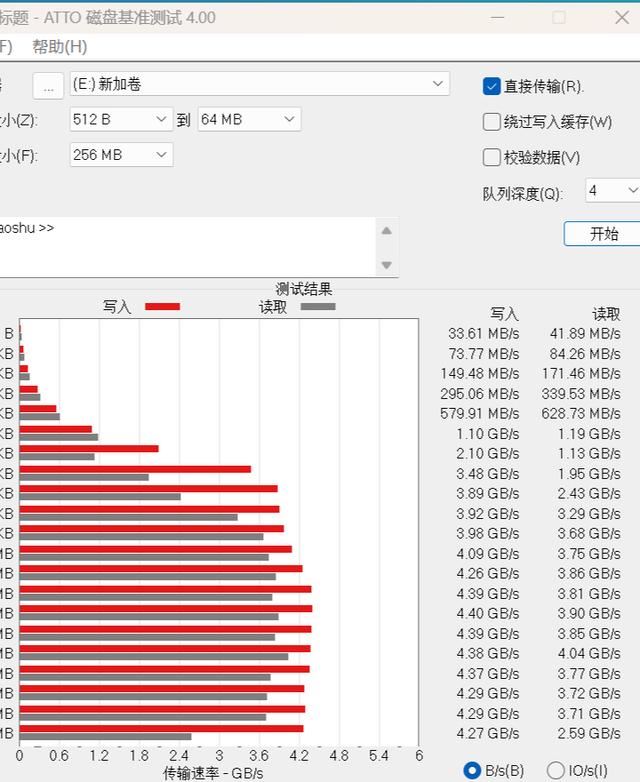This screenshot has width=640, height=782.
Task: Click the 开始 start button
Action: (x=603, y=233)
